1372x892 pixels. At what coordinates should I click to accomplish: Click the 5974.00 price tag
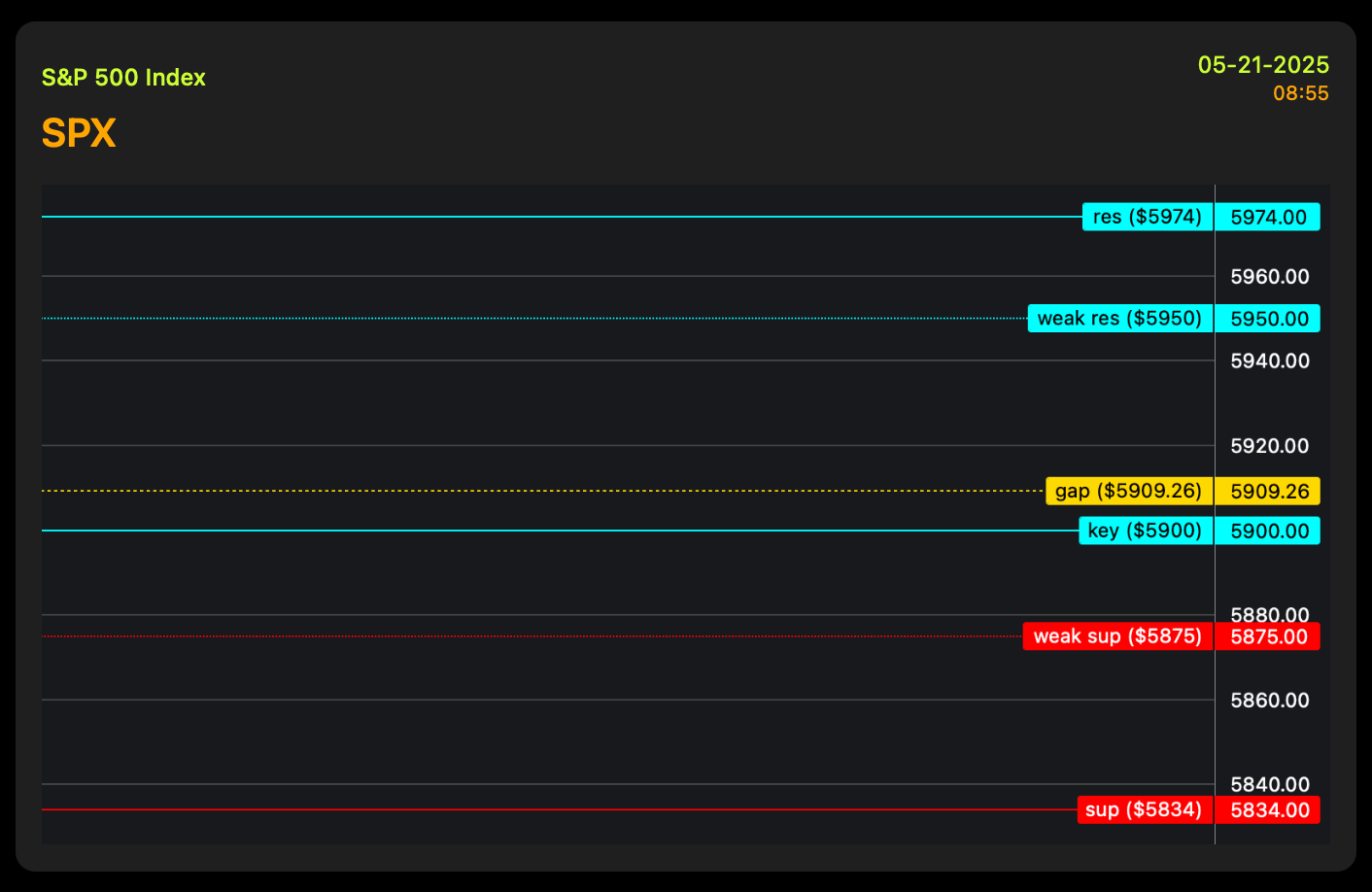point(1268,217)
